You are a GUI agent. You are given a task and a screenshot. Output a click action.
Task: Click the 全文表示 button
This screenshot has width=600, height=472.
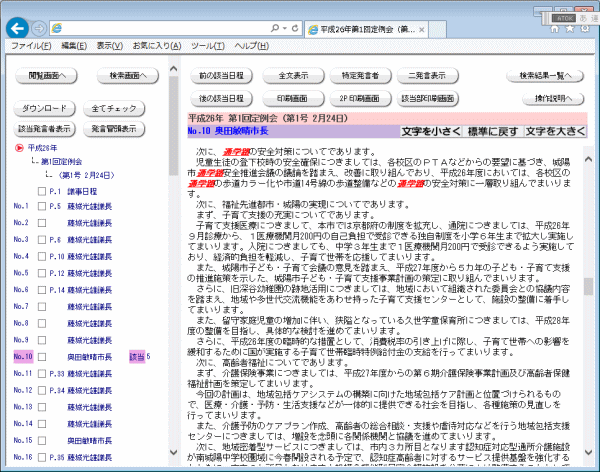pos(293,75)
